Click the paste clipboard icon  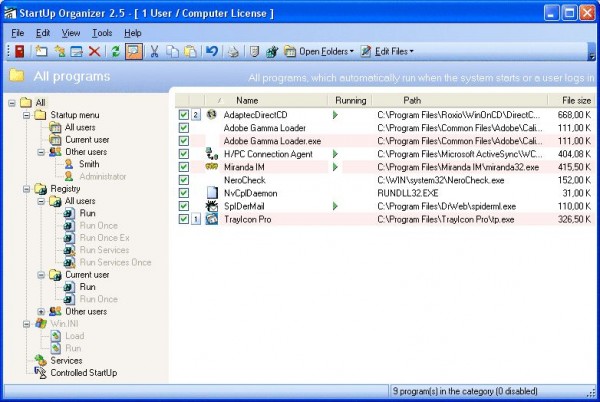point(191,51)
